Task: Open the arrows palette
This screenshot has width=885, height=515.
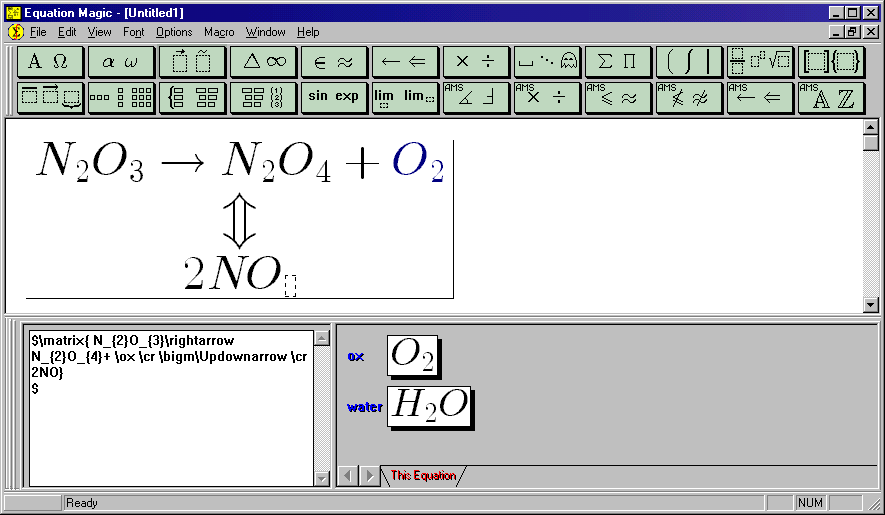Action: [x=405, y=62]
